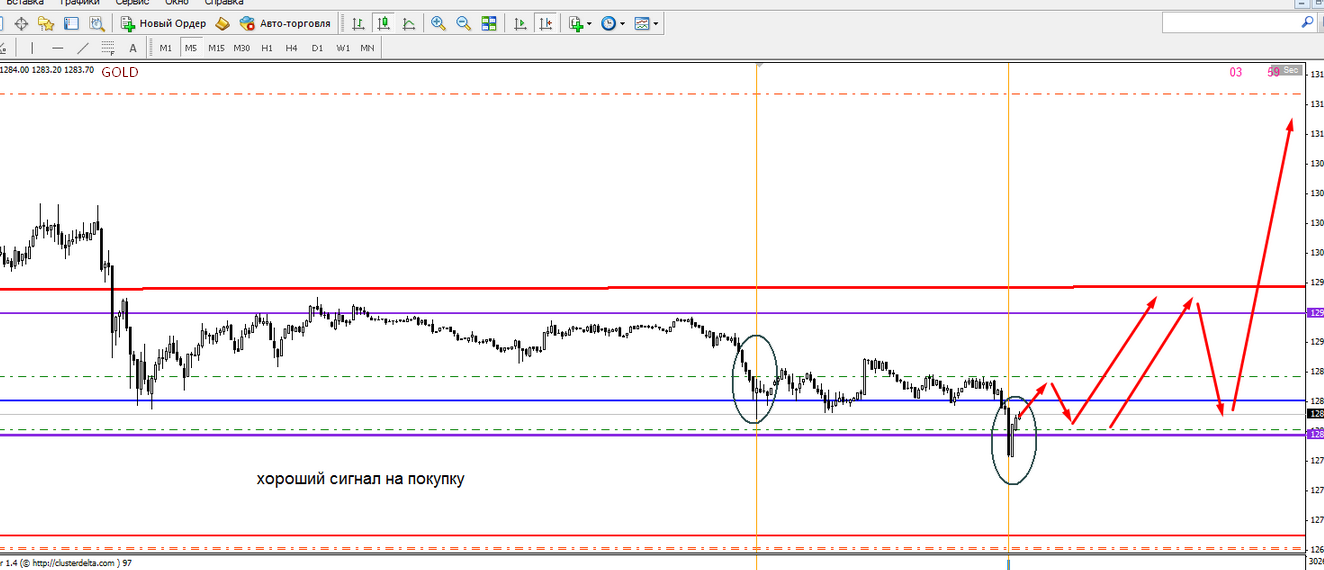Click the Новый Ордер button

click(x=164, y=23)
